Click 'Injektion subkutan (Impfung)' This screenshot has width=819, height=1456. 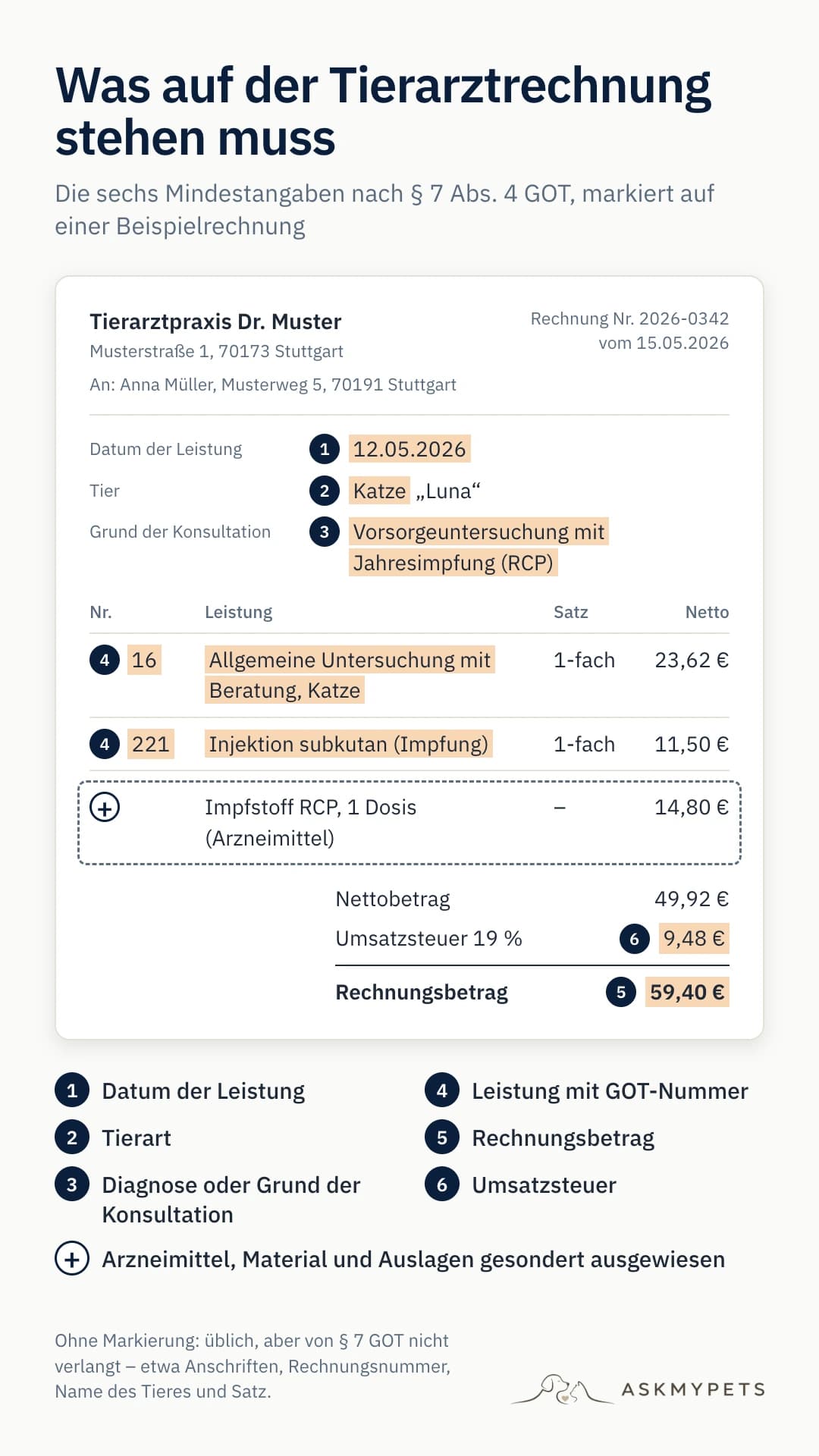pyautogui.click(x=349, y=744)
